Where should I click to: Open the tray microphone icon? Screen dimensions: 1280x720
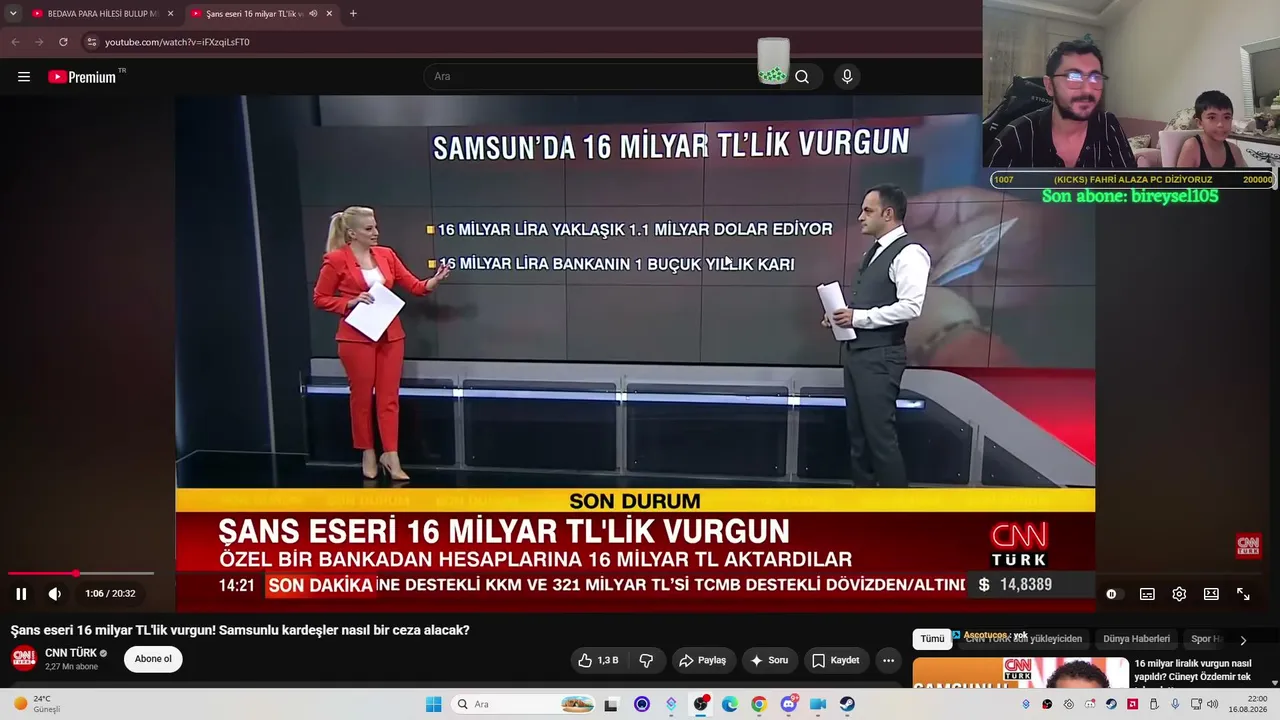point(1175,704)
